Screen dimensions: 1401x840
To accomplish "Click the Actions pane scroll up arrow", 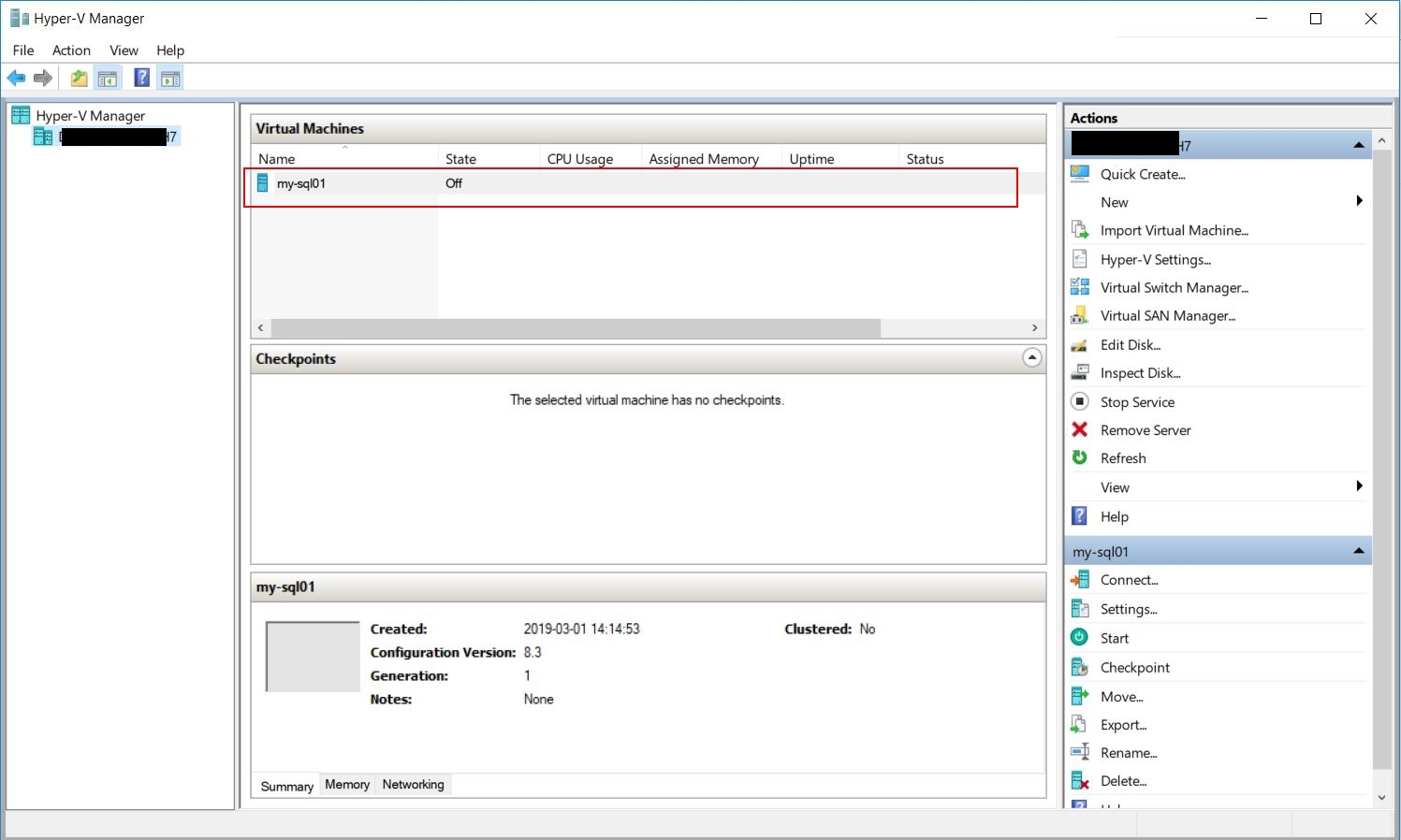I will 1382,140.
